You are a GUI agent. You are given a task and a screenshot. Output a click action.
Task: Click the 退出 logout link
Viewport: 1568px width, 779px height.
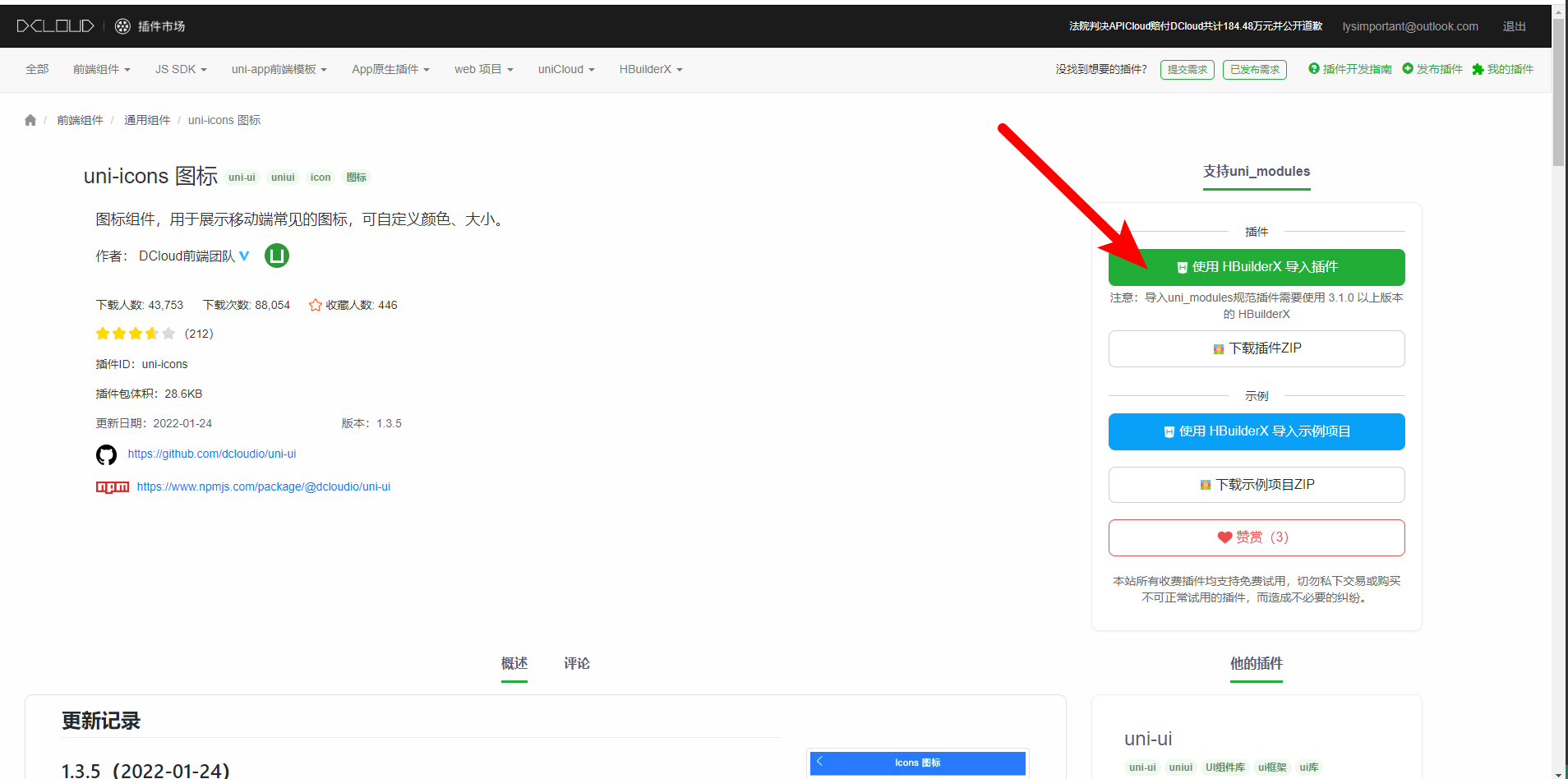(x=1515, y=26)
